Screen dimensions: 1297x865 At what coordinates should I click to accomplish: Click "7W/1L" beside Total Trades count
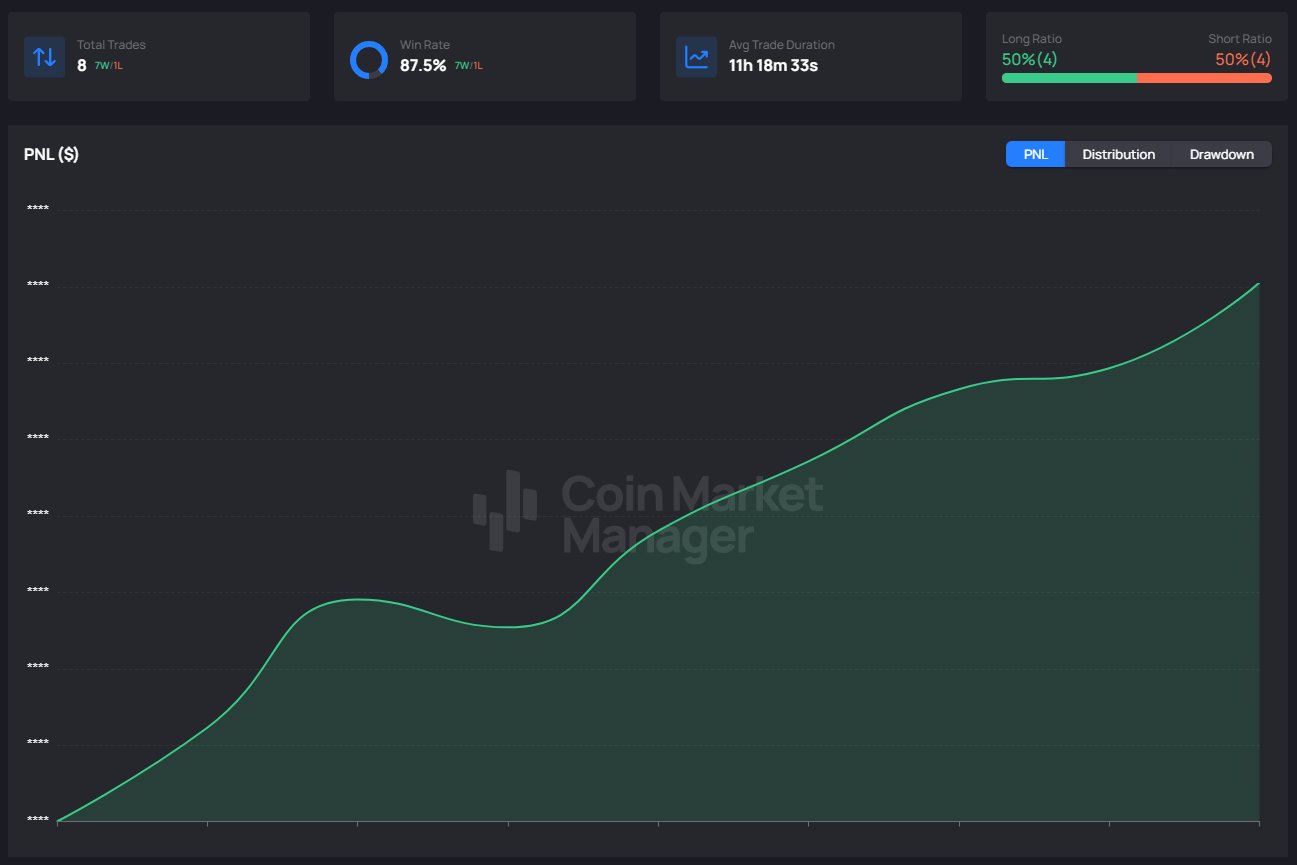(x=108, y=66)
